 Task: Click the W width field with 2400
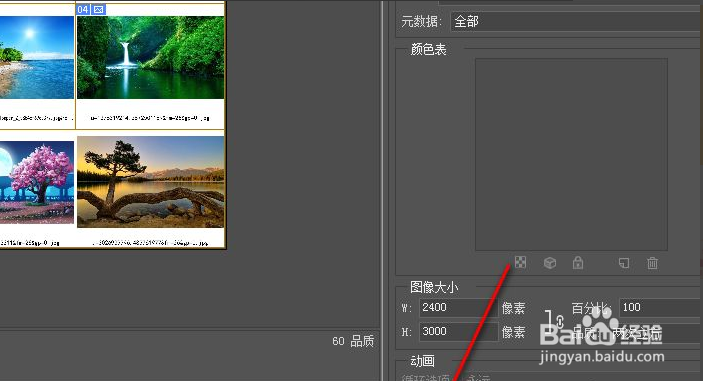click(458, 307)
